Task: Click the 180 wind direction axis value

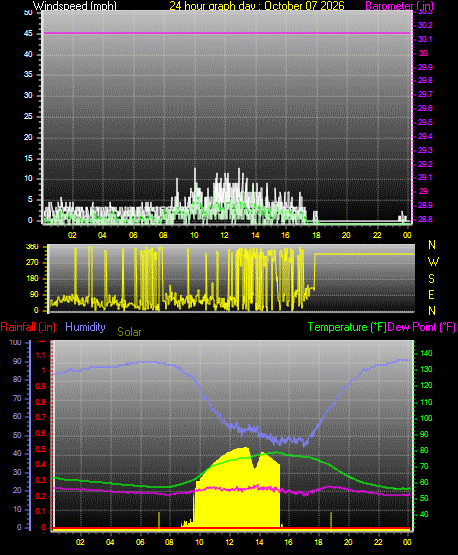Action: 32,279
